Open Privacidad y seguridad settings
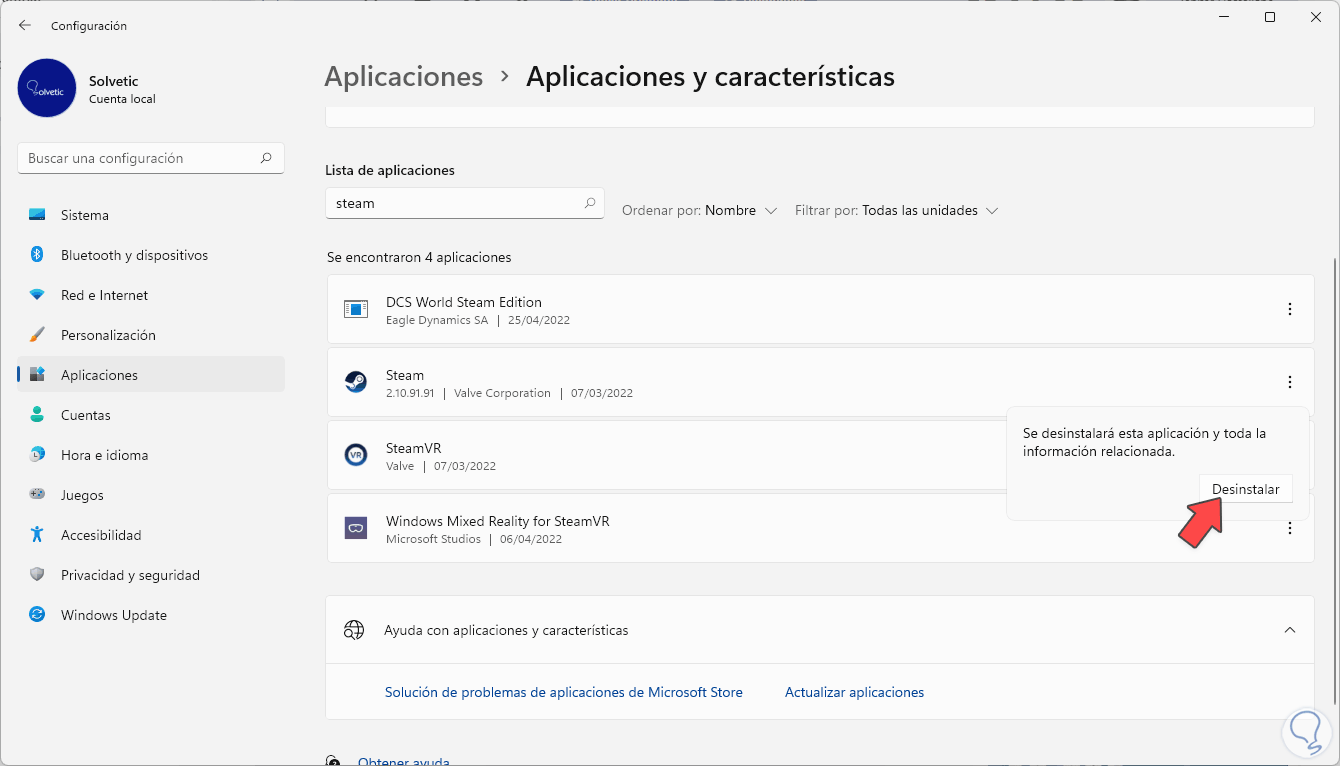The height and width of the screenshot is (766, 1340). [151, 575]
